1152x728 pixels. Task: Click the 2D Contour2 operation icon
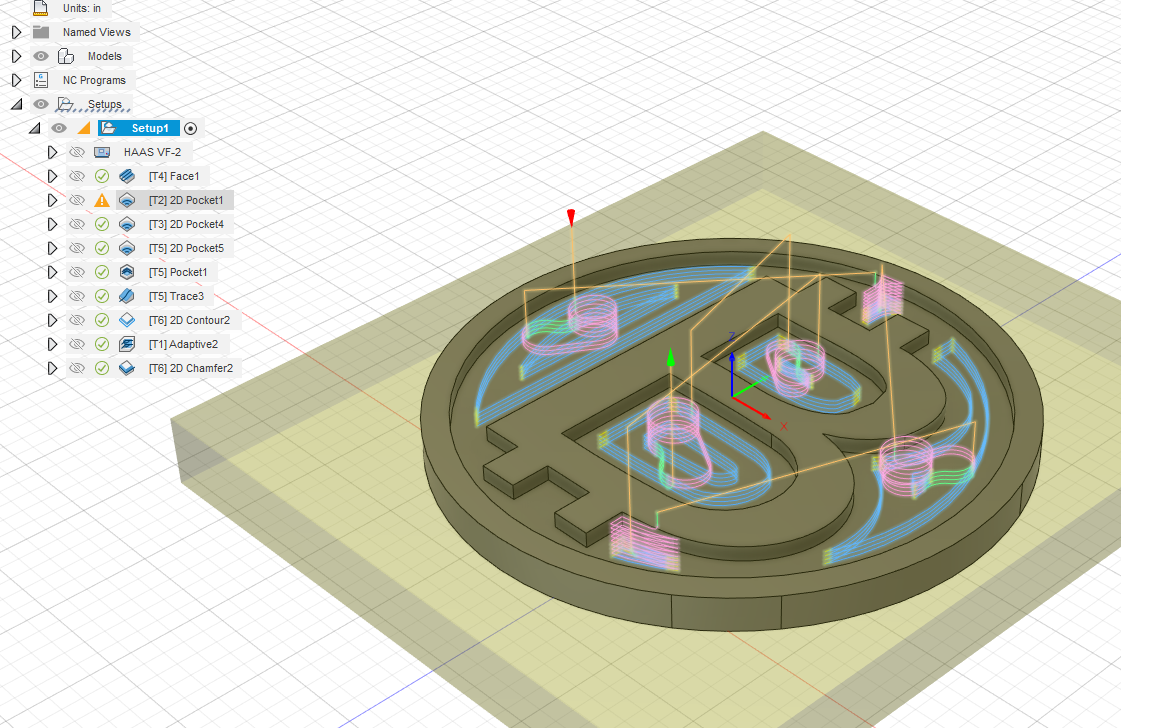click(127, 320)
